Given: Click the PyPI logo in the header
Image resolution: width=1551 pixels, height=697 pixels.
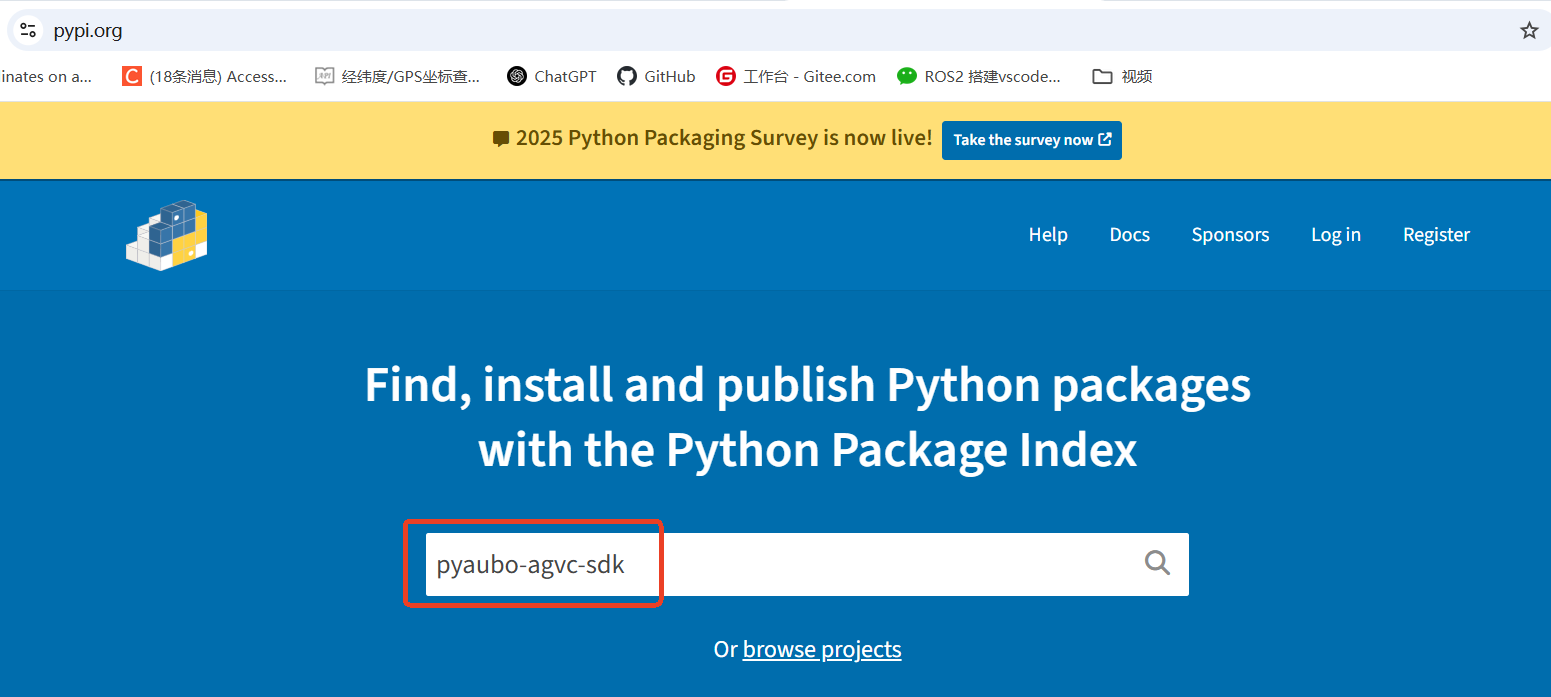Looking at the screenshot, I should coord(166,235).
